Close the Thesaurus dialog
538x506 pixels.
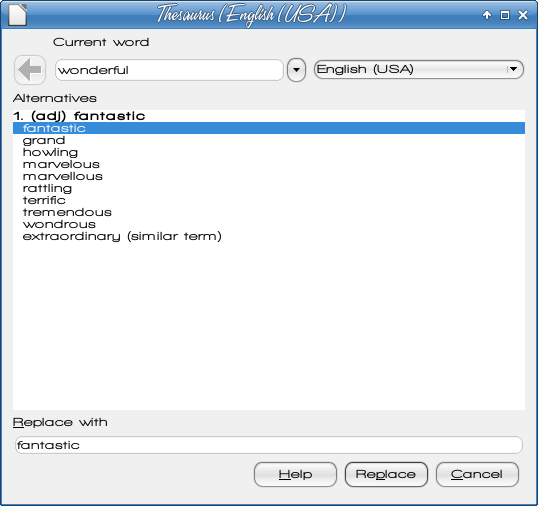523,15
